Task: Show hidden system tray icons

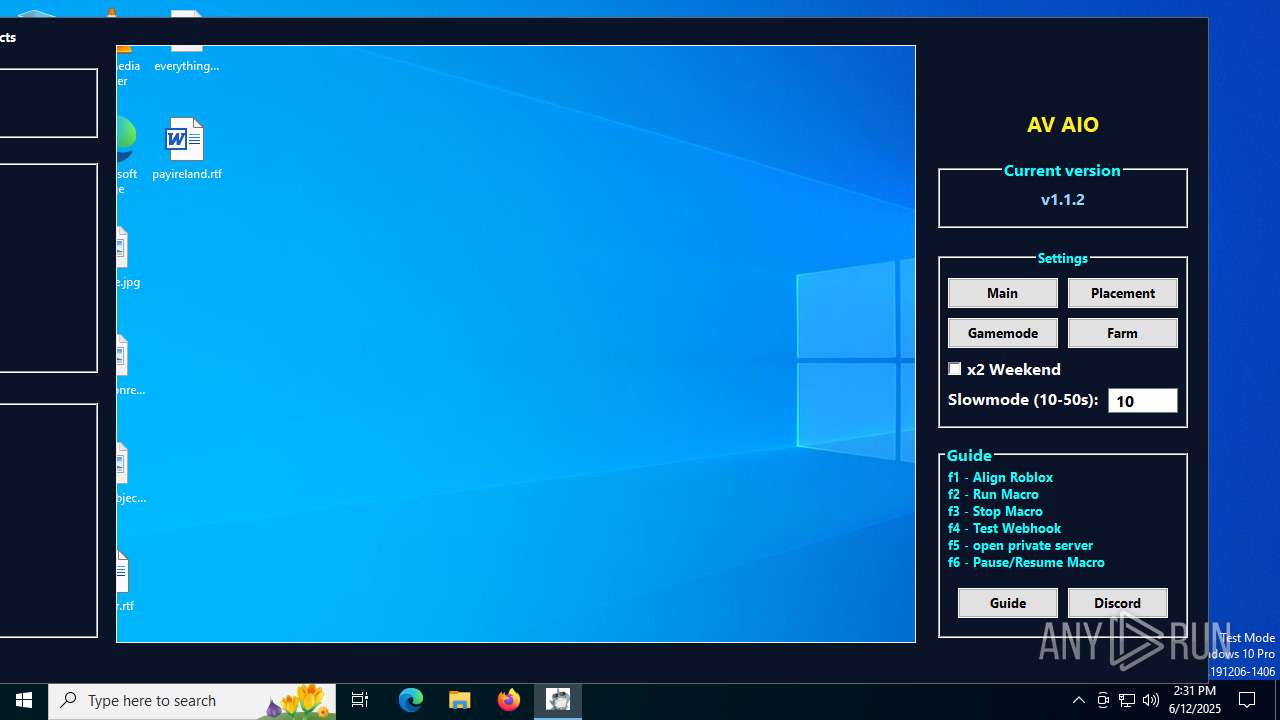Action: point(1078,700)
